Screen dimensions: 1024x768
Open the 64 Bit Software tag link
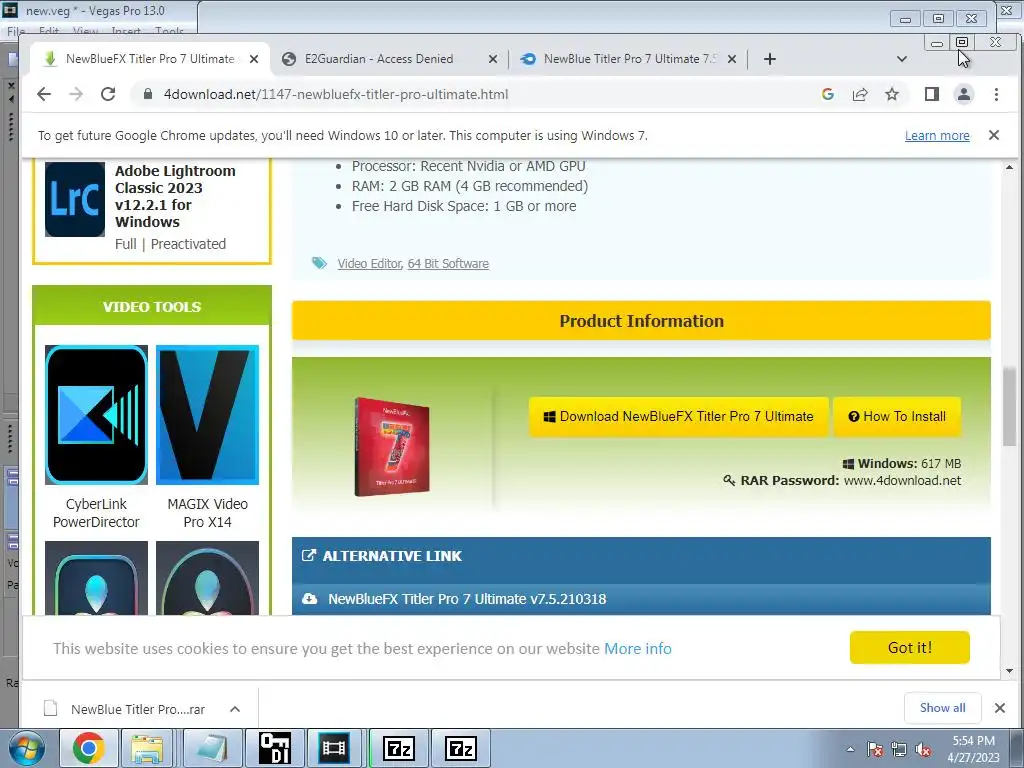[448, 263]
